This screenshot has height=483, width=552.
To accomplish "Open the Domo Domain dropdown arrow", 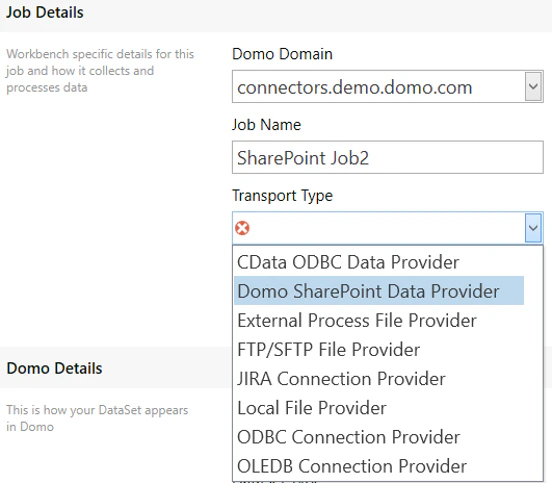I will pyautogui.click(x=533, y=87).
